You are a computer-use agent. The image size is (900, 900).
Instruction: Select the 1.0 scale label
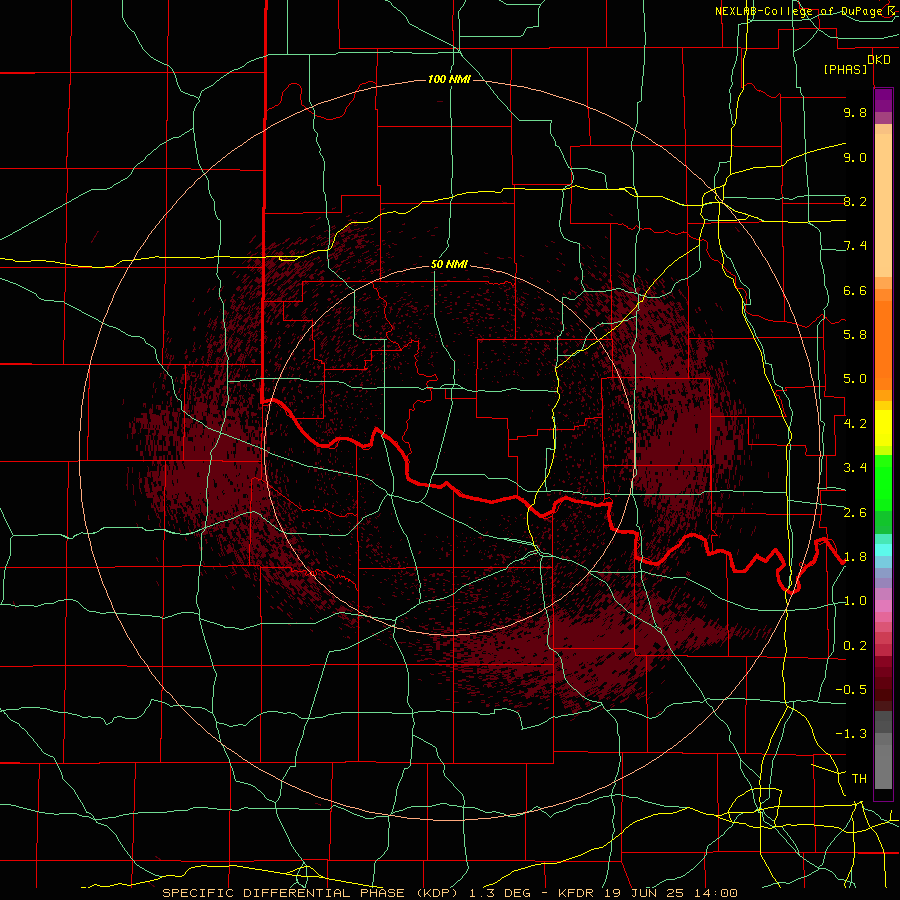(855, 601)
